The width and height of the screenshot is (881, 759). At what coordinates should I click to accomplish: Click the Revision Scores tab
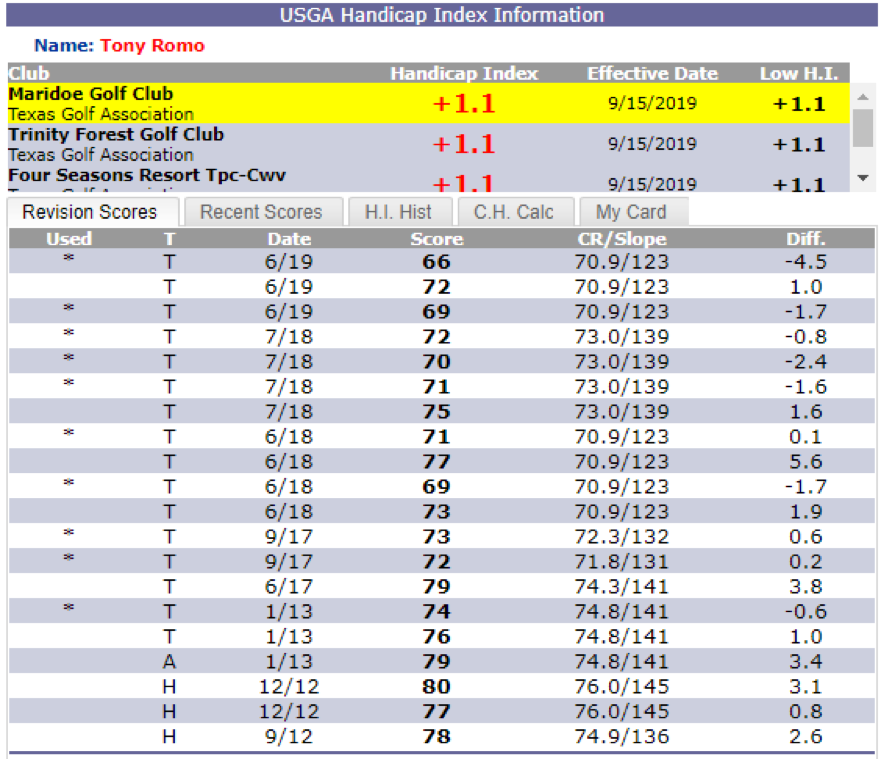tap(90, 212)
